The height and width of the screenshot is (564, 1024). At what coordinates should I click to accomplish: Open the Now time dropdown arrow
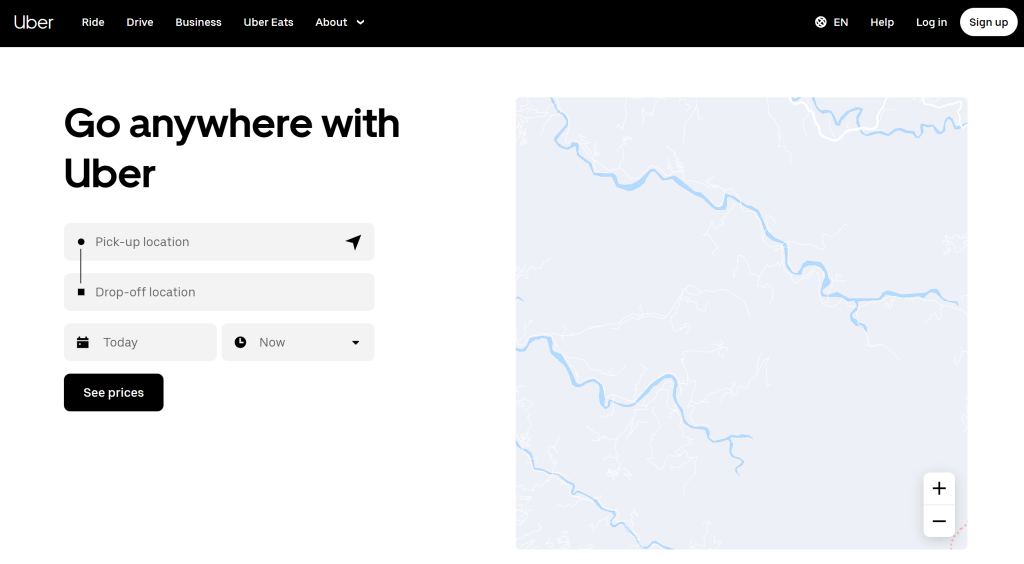(x=355, y=343)
